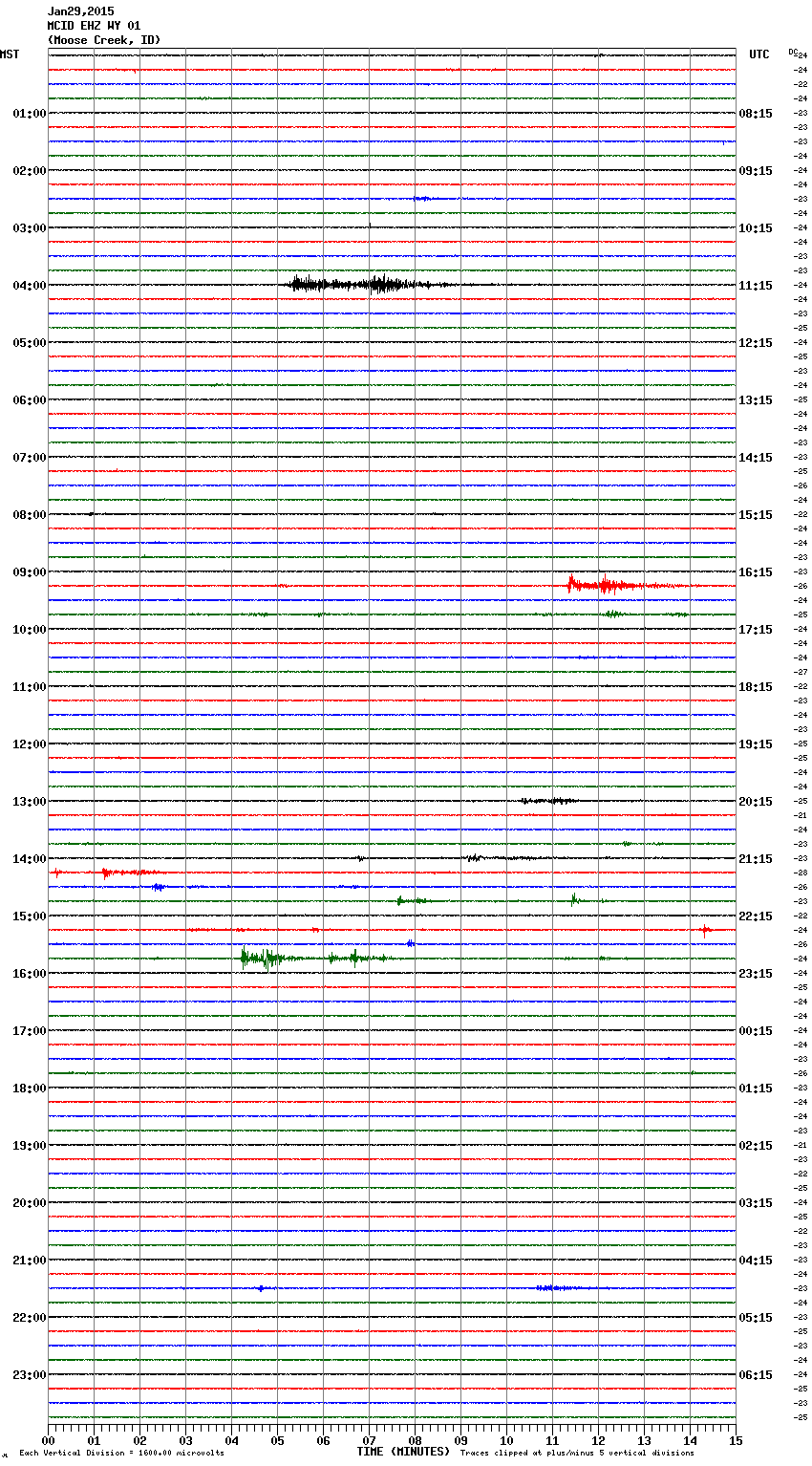Click the TIME (MINUTES) axis title

pyautogui.click(x=403, y=1452)
